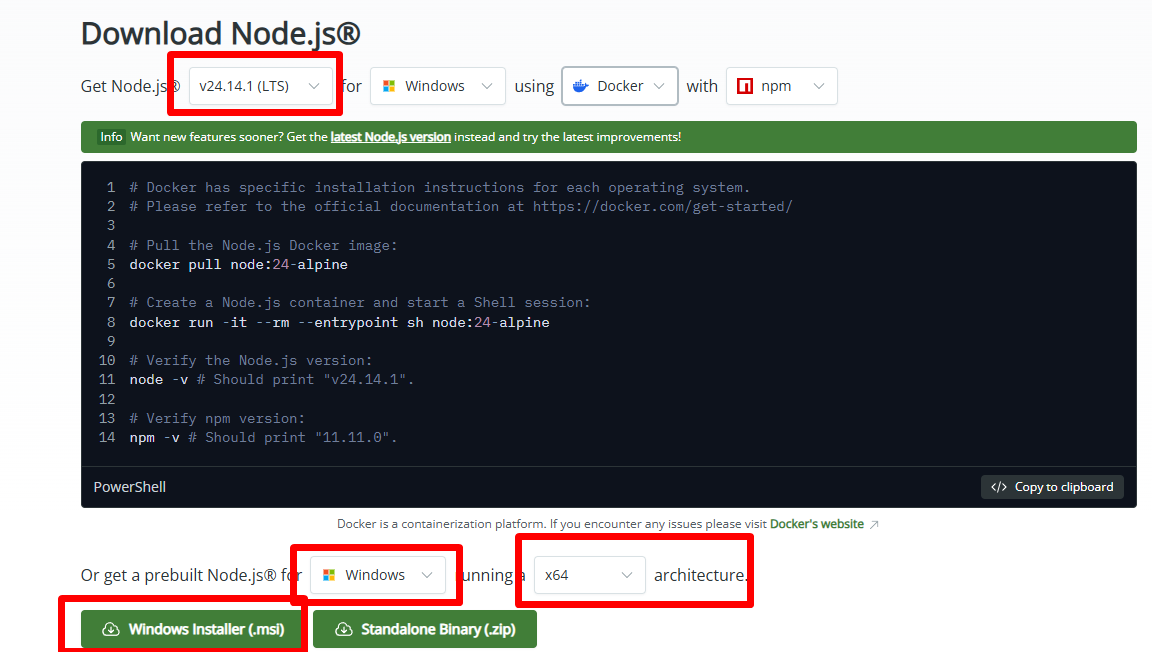The width and height of the screenshot is (1152, 652).
Task: Open the prebuilt Node.js Windows platform dropdown
Action: click(x=378, y=575)
